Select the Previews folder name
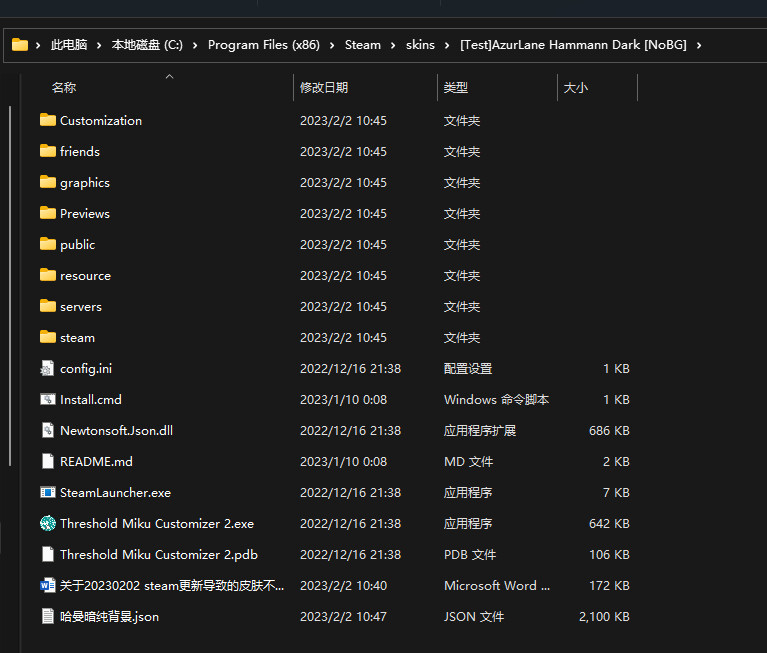The image size is (767, 653). pos(85,214)
